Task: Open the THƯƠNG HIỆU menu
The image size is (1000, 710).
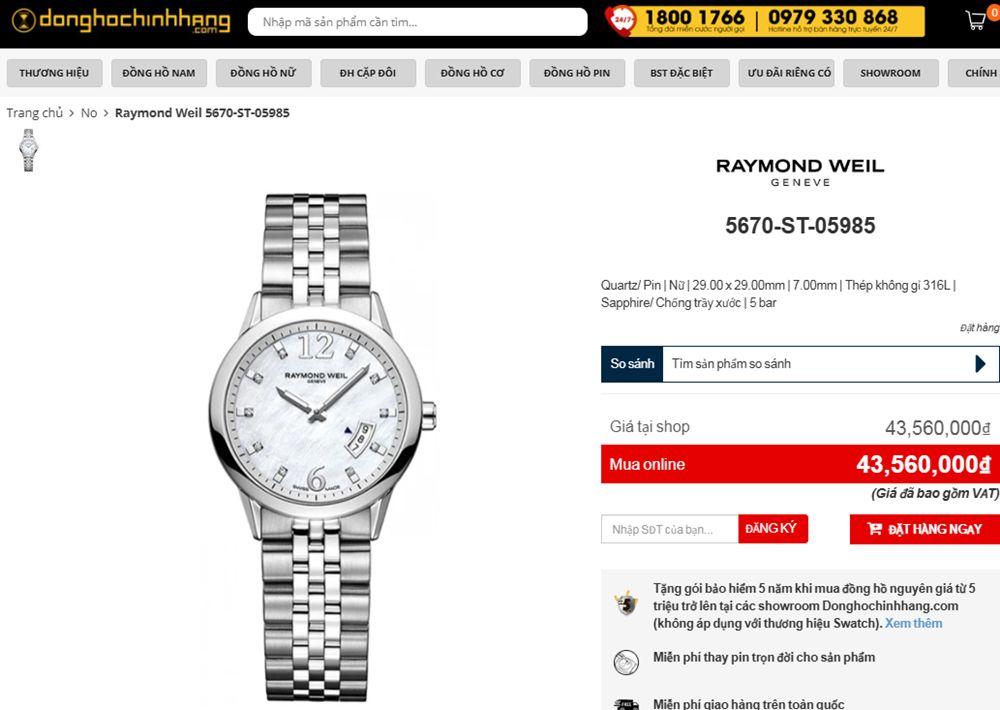Action: (54, 73)
